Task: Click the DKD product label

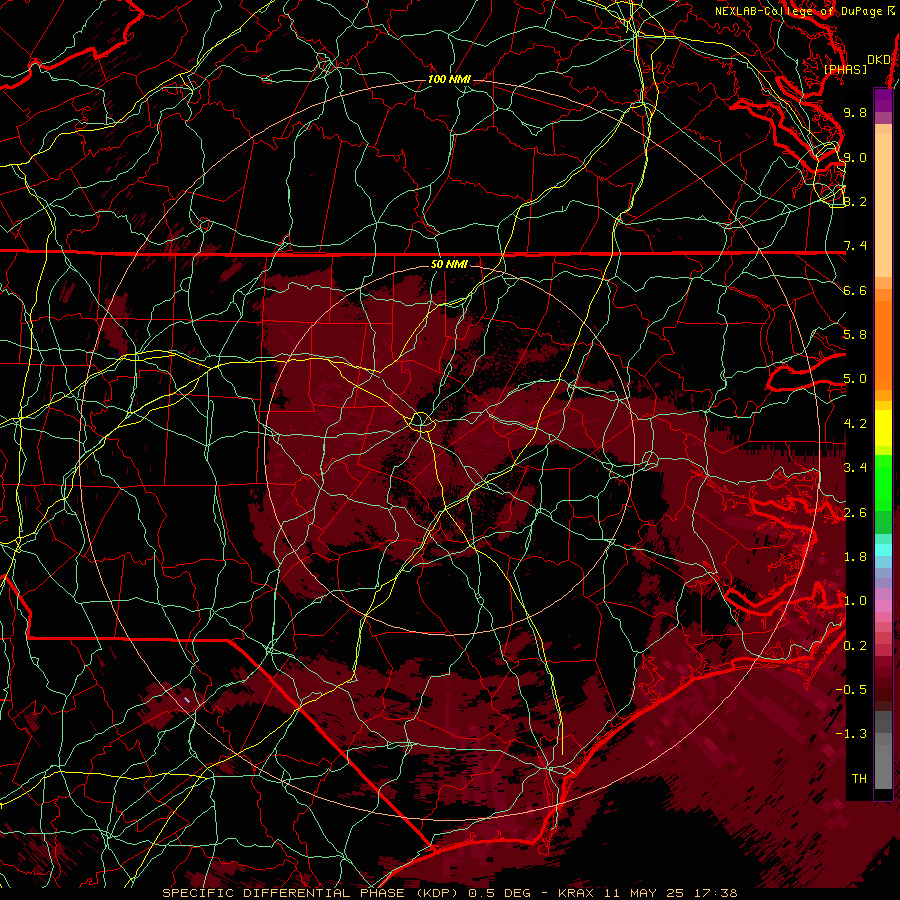Action: pyautogui.click(x=878, y=60)
